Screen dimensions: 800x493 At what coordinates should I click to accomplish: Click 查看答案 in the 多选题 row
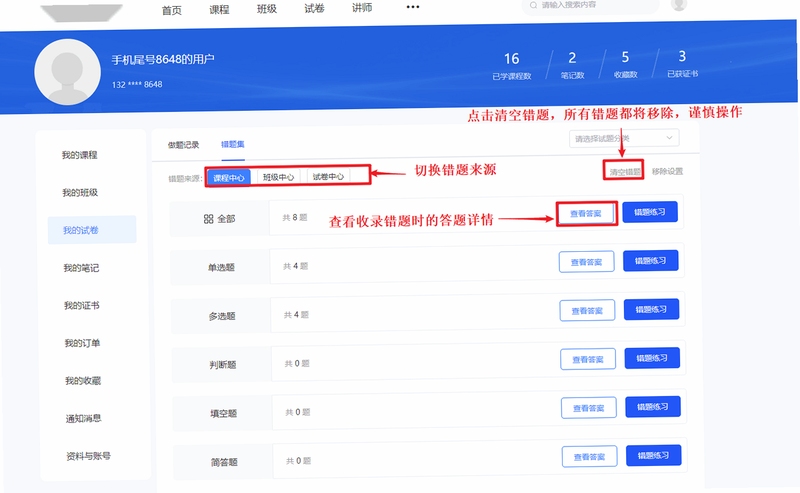587,311
